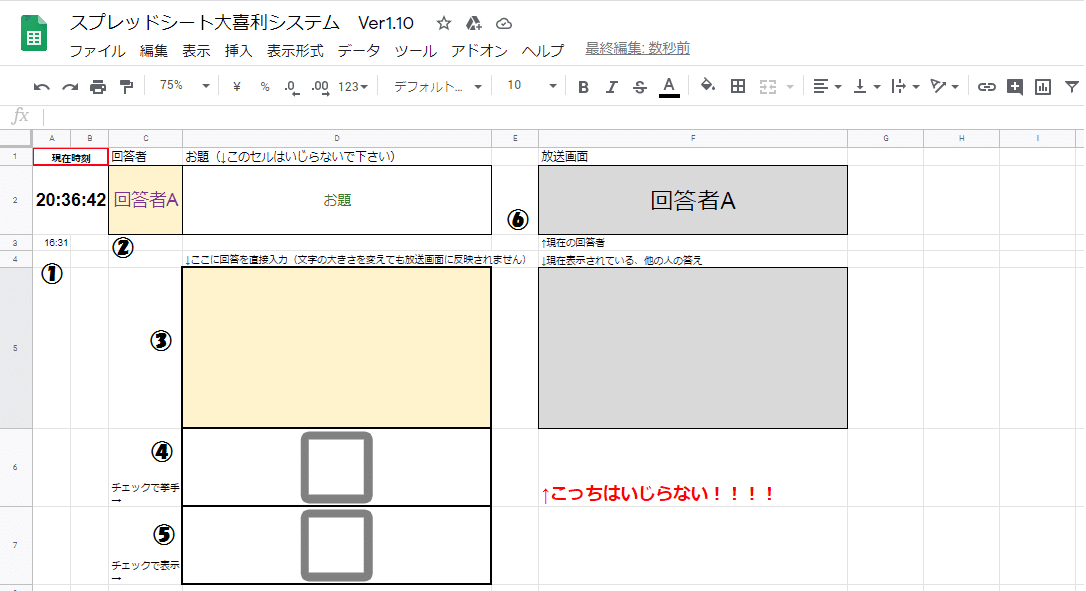Apply strikethrough formatting
The image size is (1086, 591).
point(638,87)
